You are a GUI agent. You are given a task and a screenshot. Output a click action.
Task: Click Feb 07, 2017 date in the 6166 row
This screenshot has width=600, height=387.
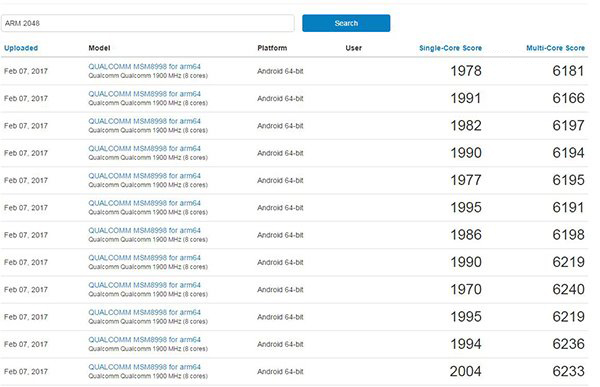26,98
